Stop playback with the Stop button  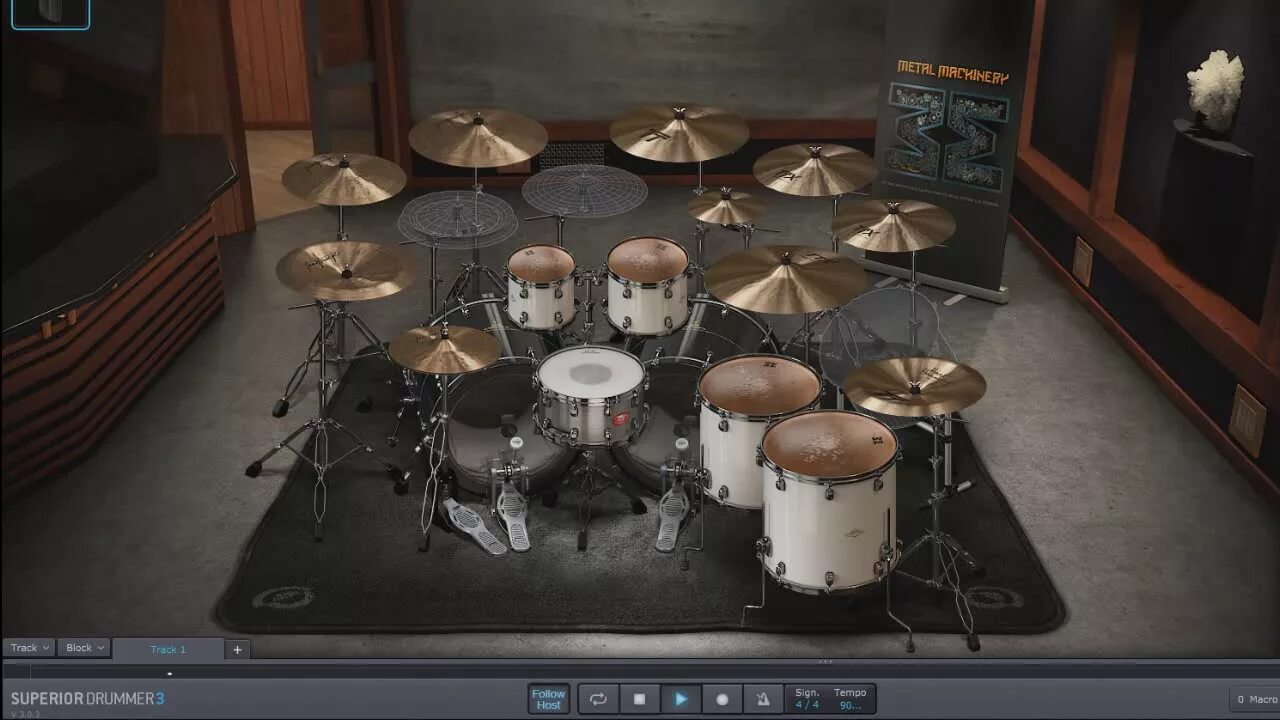[639, 699]
